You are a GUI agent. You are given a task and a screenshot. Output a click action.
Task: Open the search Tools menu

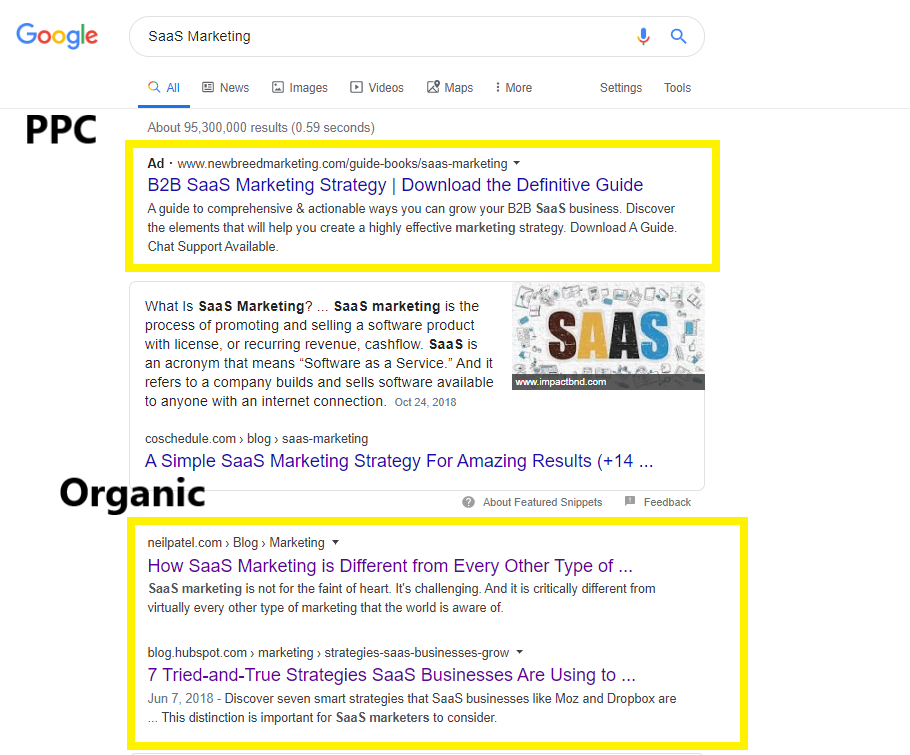point(677,88)
